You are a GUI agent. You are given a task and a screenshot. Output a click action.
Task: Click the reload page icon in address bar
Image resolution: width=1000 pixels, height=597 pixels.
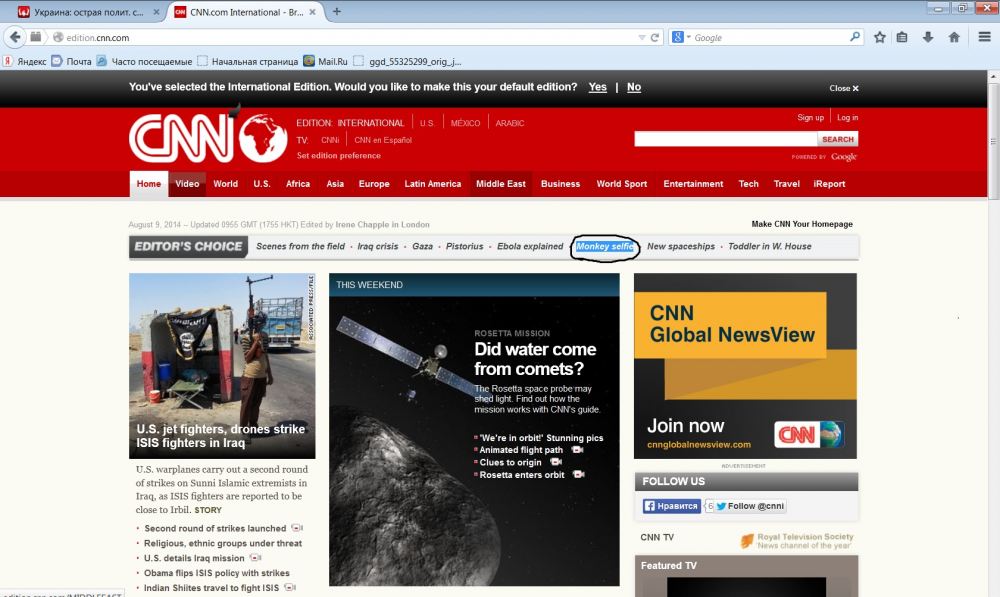point(654,38)
